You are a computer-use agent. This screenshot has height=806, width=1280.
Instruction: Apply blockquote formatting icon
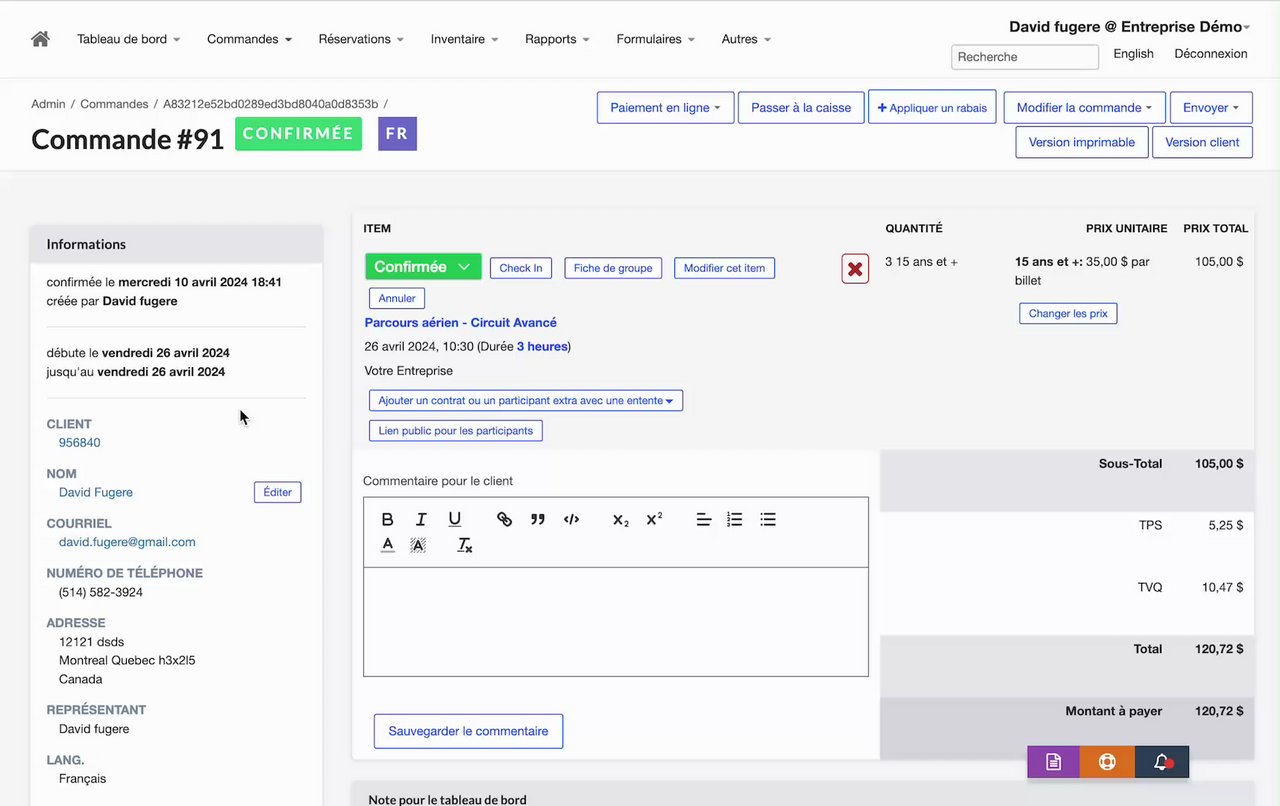538,519
